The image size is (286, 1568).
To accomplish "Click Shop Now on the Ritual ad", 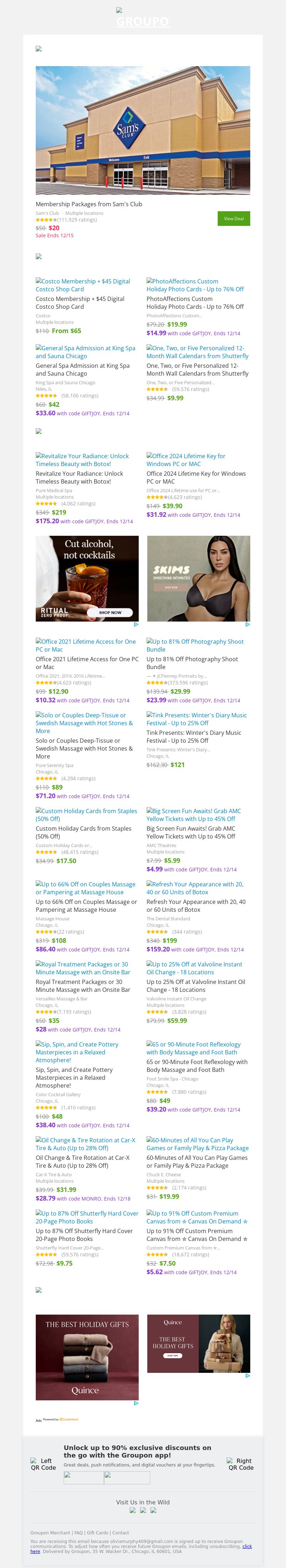I will pyautogui.click(x=110, y=612).
